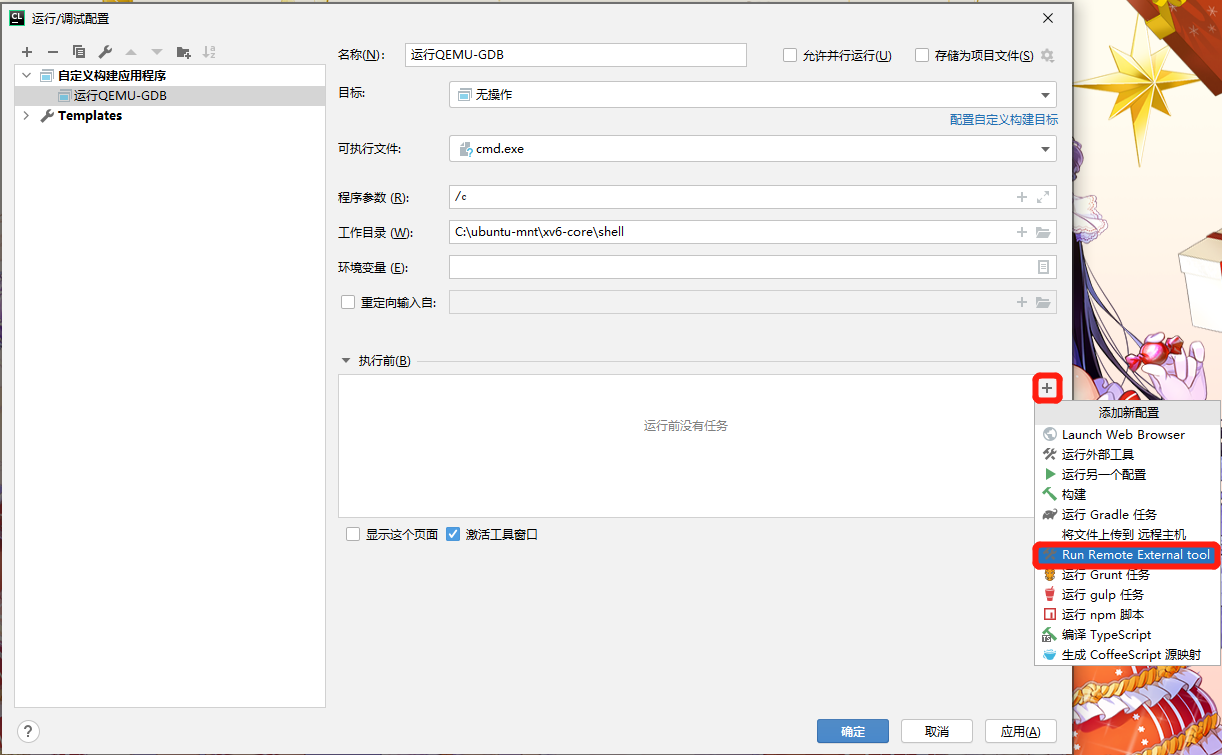The height and width of the screenshot is (755, 1222).
Task: Toggle the 存储为项目文件 checkbox
Action: (x=922, y=56)
